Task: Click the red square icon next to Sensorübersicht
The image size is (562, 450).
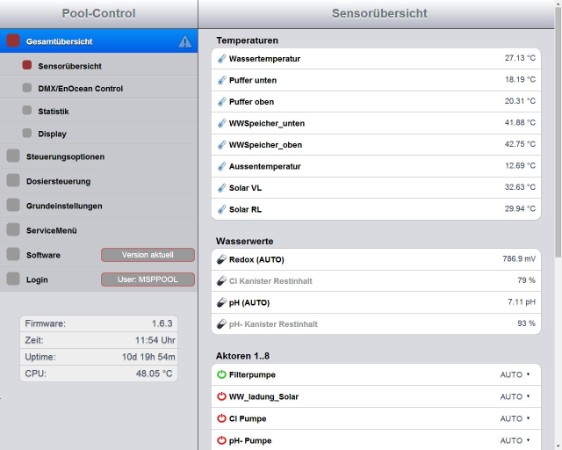Action: (27, 65)
